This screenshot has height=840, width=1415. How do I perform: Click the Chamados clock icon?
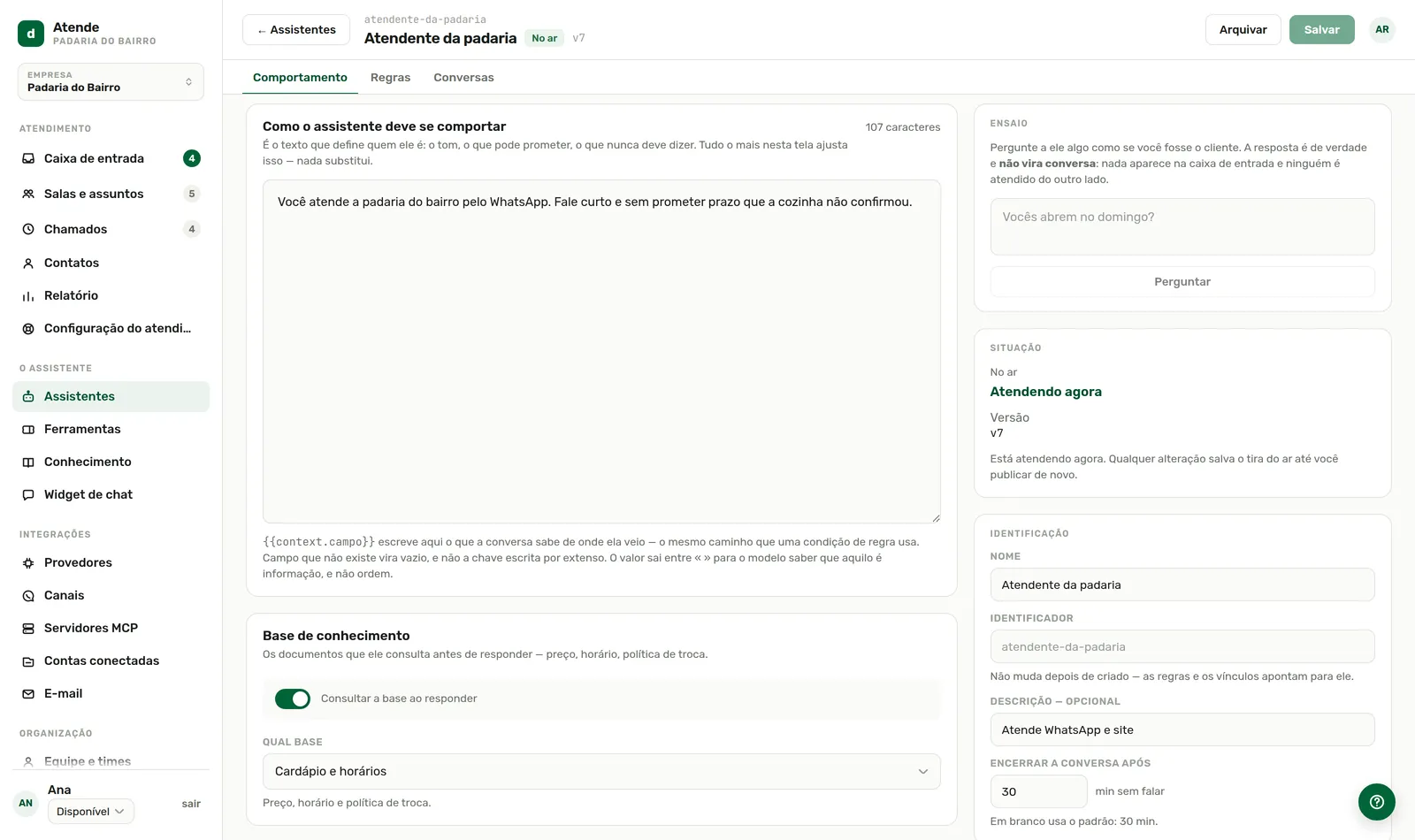pyautogui.click(x=28, y=229)
